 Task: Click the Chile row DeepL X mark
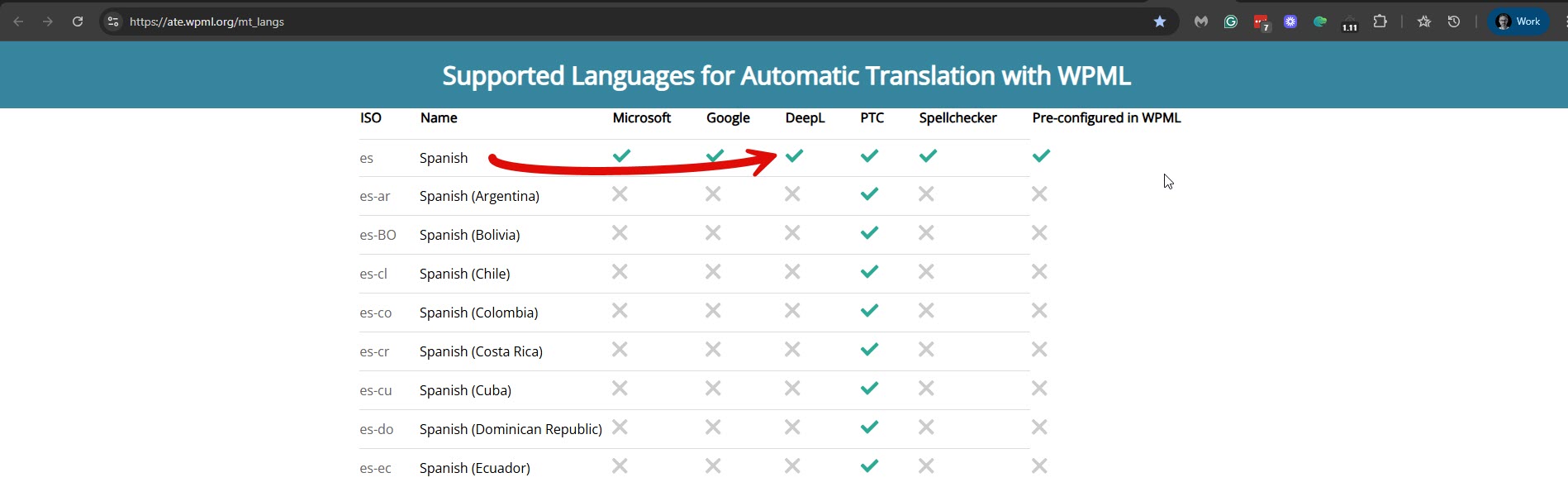point(792,272)
